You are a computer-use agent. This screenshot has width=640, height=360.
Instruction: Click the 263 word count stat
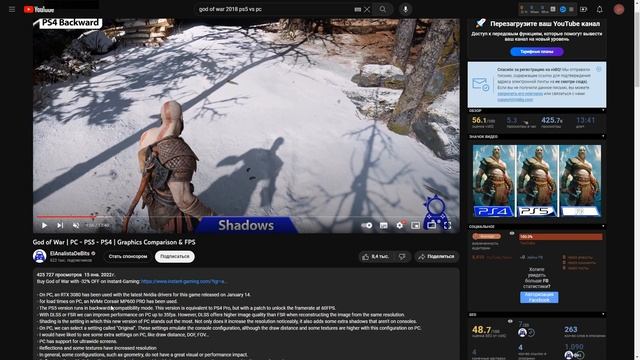(571, 329)
